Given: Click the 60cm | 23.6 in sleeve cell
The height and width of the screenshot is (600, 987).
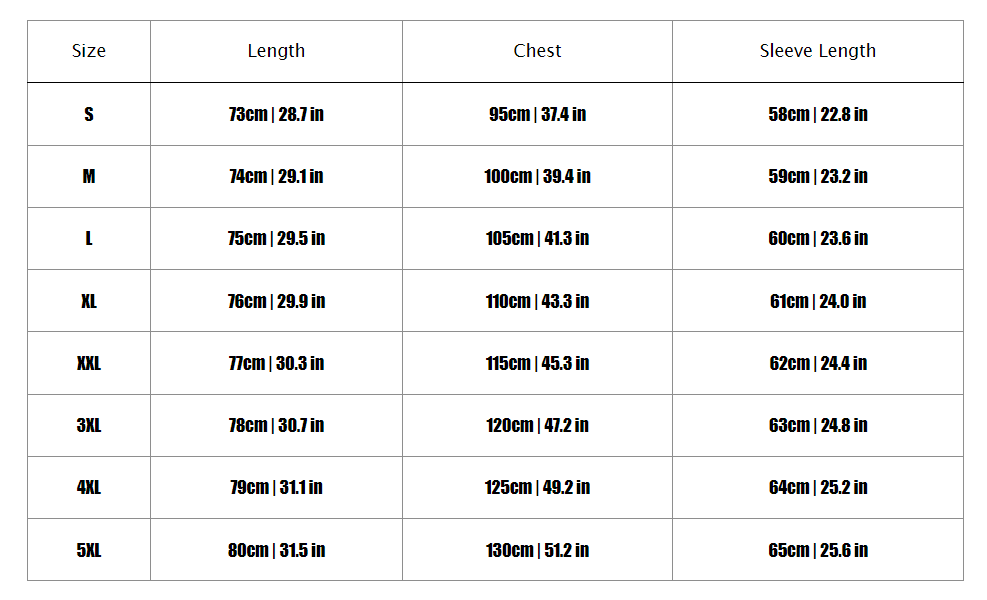Looking at the screenshot, I should [x=817, y=238].
